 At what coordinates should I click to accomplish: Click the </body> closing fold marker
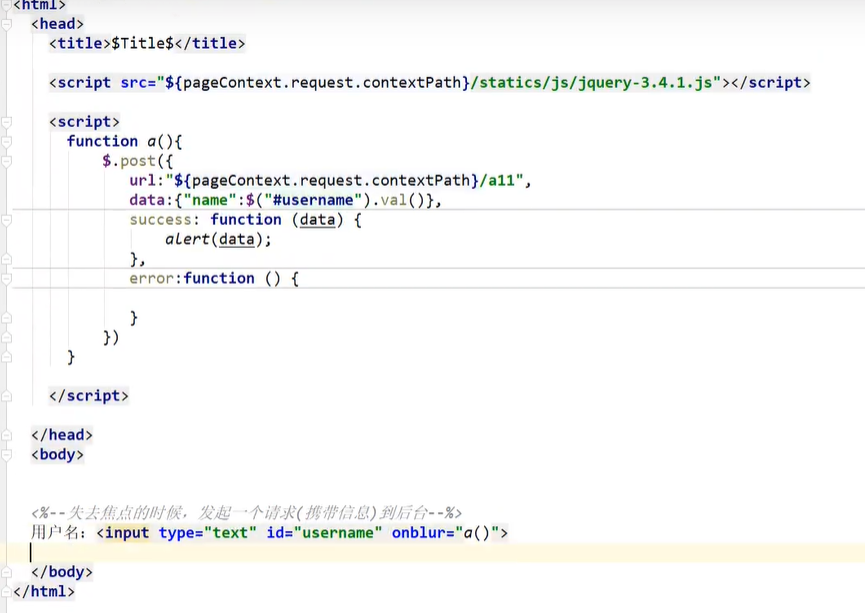tap(7, 572)
